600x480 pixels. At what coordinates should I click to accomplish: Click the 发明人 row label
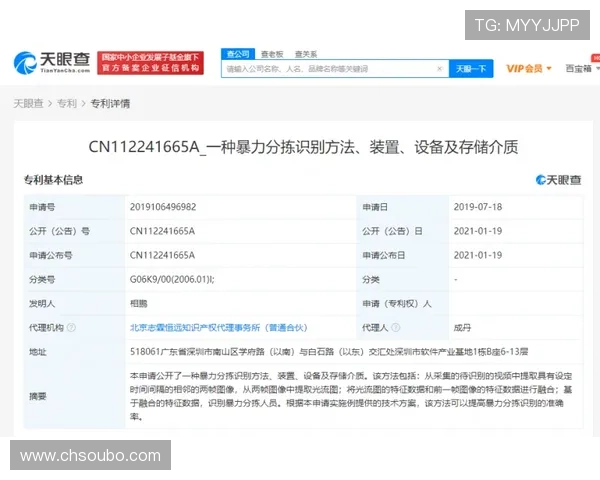click(x=42, y=304)
